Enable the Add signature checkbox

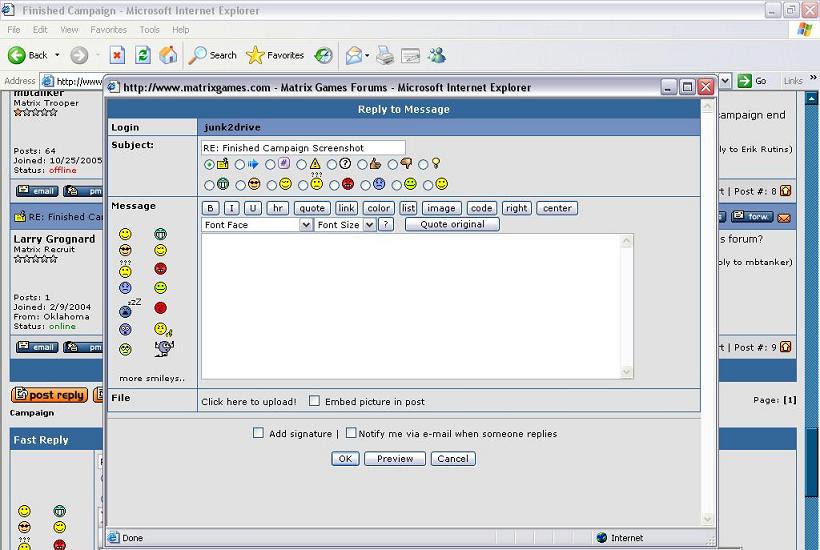pos(258,433)
